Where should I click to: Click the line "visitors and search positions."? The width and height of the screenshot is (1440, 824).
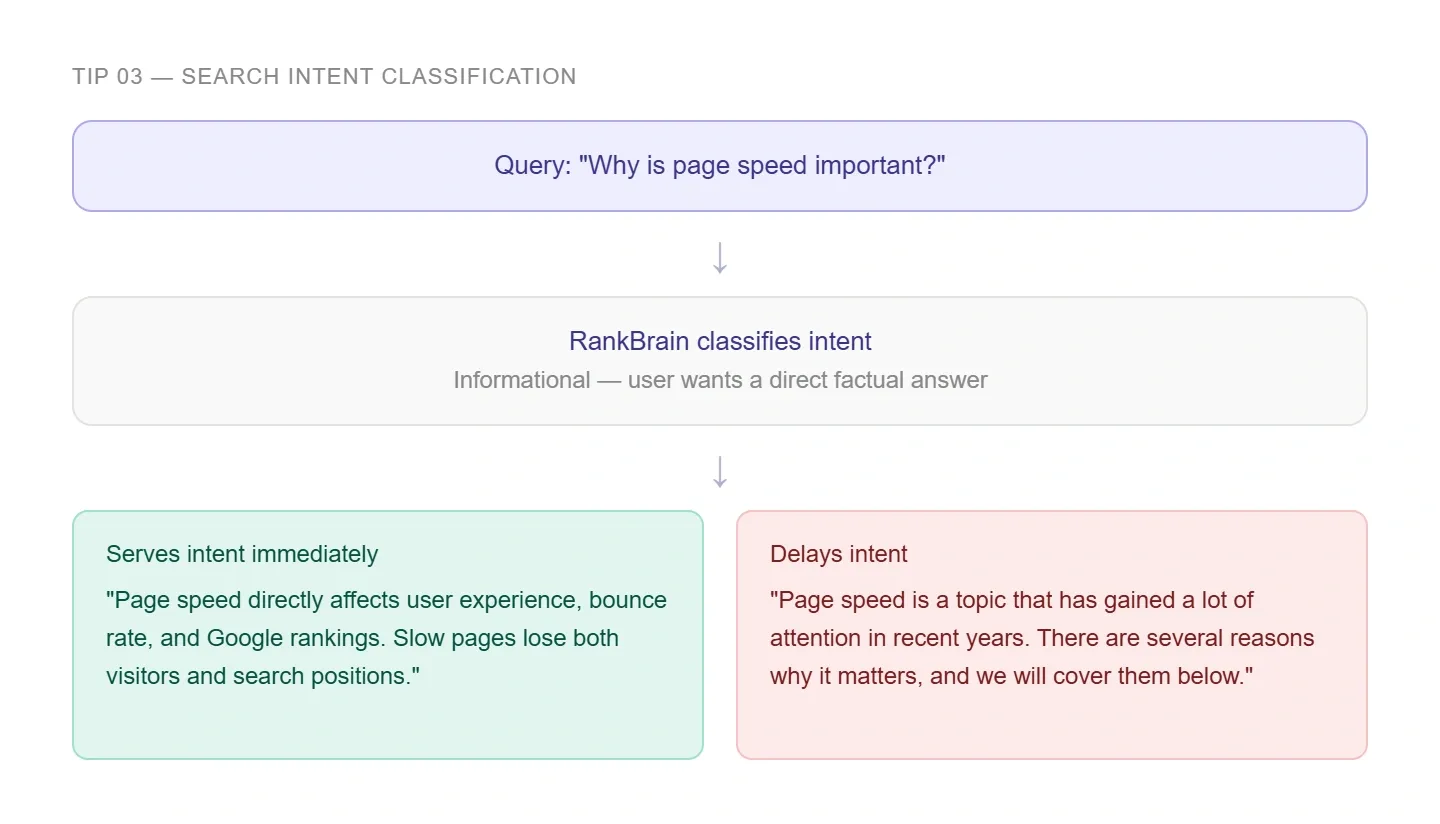(x=263, y=676)
